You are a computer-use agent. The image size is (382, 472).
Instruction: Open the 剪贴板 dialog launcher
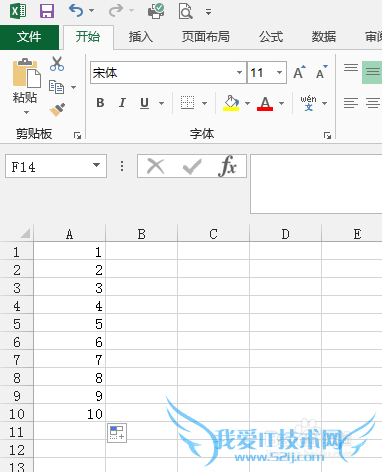pos(77,135)
